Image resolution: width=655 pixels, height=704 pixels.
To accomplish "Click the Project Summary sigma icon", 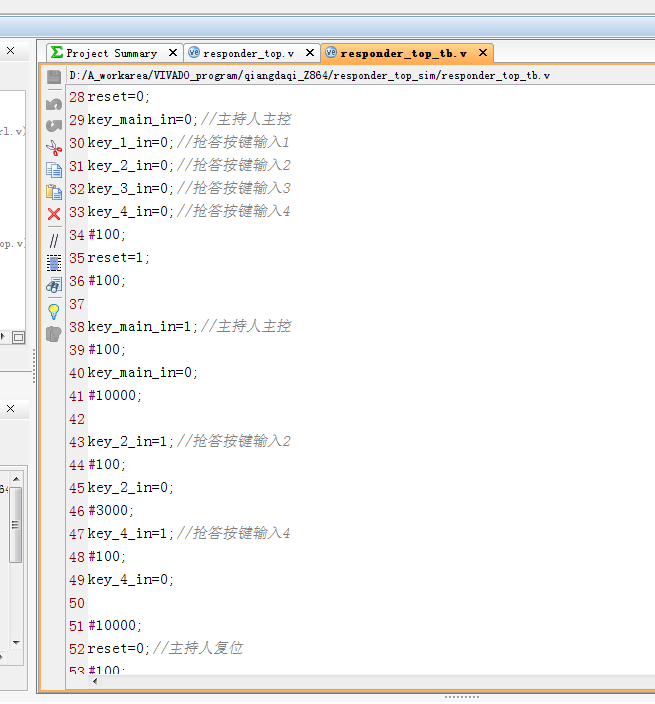I will [57, 53].
